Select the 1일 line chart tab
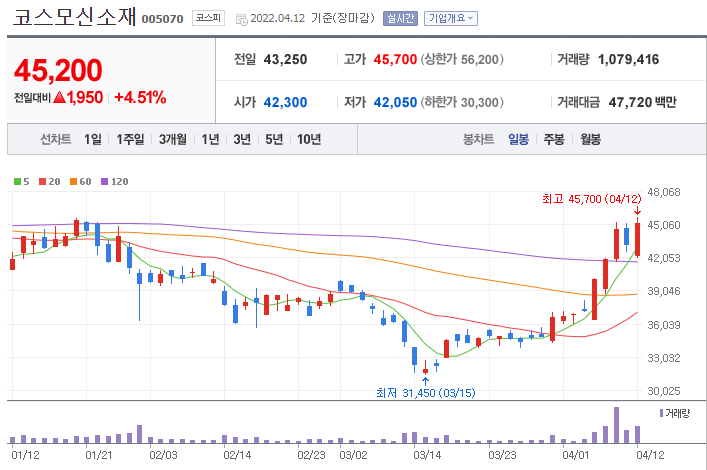Viewport: 707px width, 470px height. click(x=93, y=139)
